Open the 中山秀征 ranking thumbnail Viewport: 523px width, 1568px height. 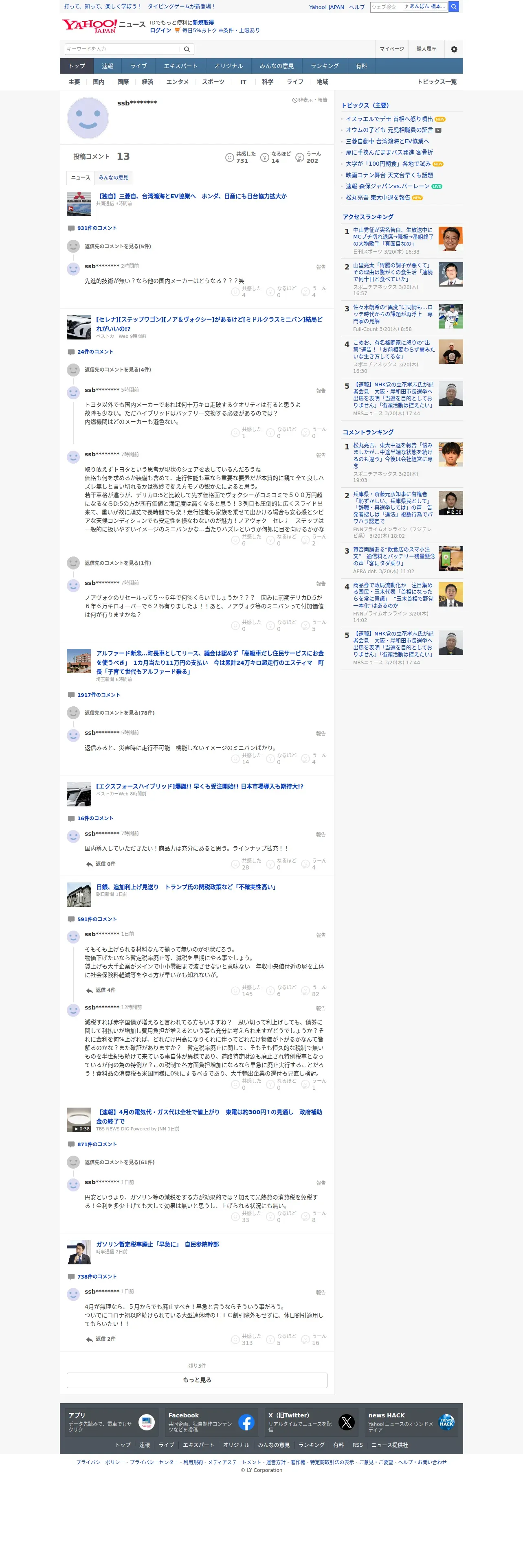click(450, 239)
